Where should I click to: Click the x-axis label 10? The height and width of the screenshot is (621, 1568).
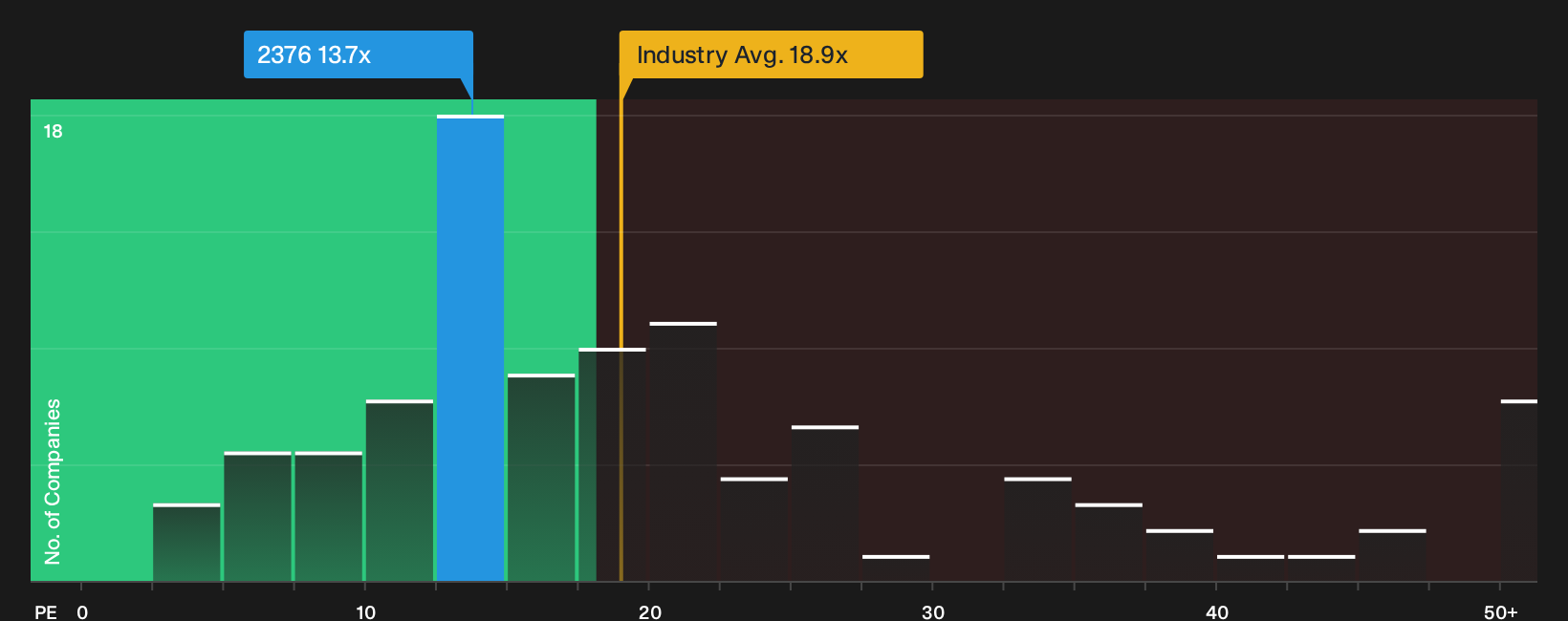[x=365, y=611]
